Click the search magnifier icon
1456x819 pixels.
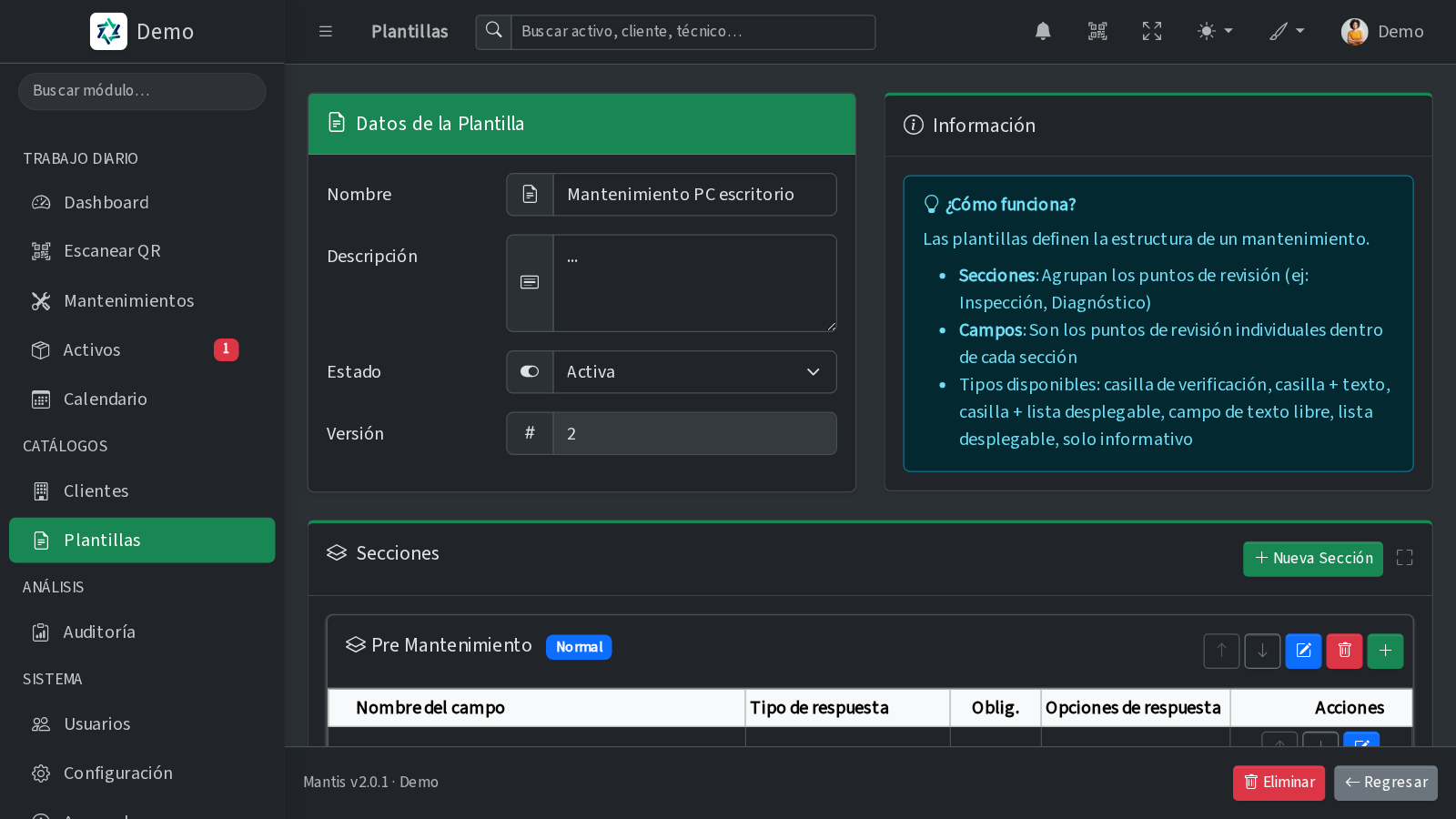pos(493,32)
